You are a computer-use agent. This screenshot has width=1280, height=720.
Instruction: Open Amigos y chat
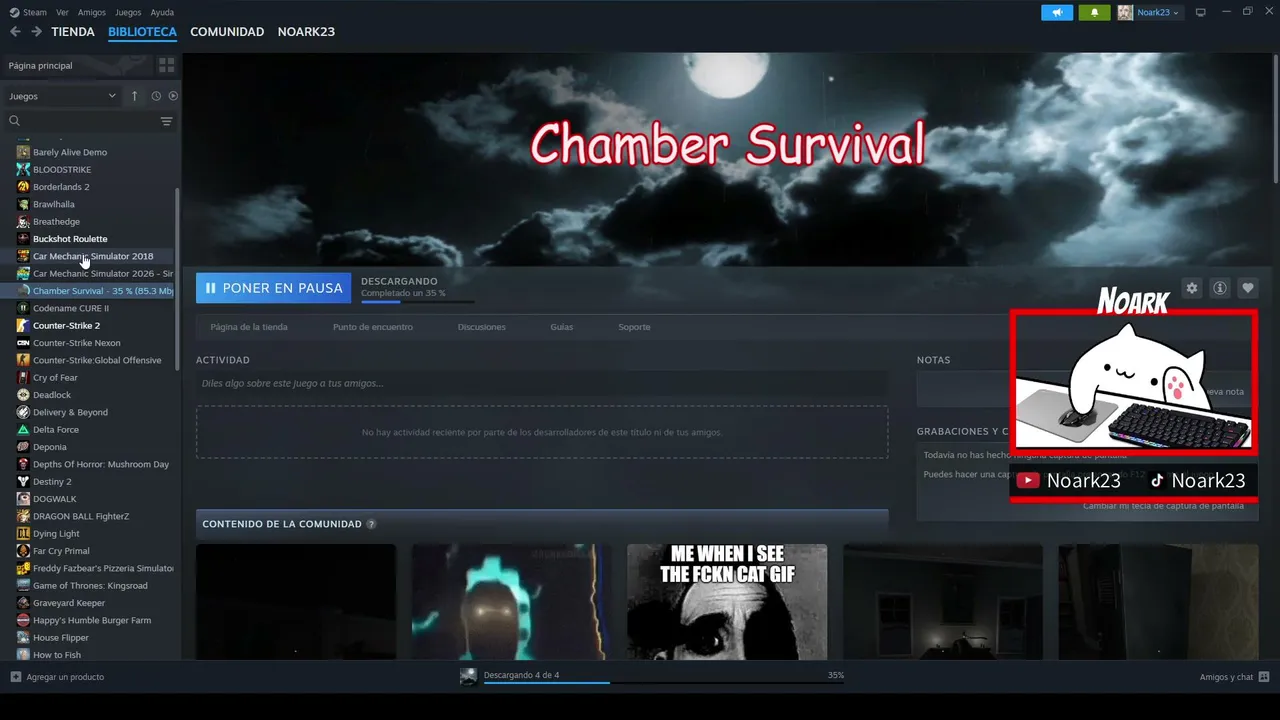pyautogui.click(x=1235, y=677)
